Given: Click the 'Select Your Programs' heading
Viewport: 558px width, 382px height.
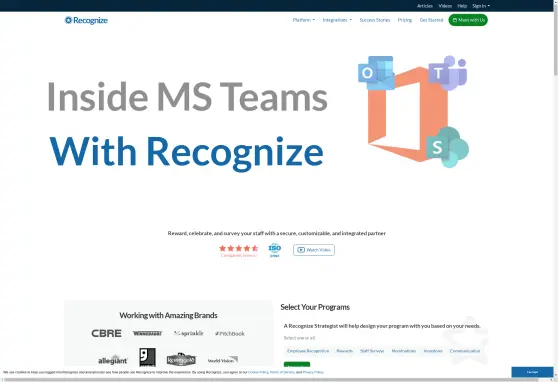Looking at the screenshot, I should (x=315, y=307).
